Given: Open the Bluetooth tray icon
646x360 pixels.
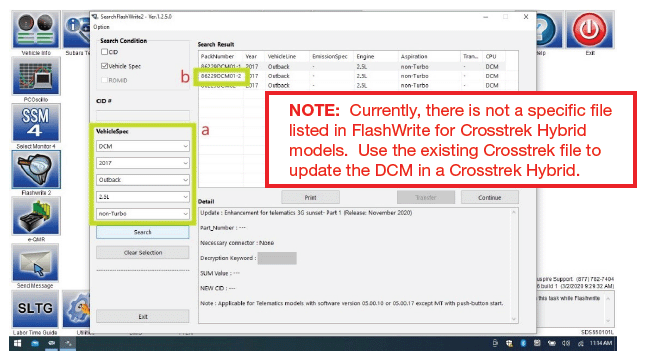Looking at the screenshot, I should click(523, 343).
